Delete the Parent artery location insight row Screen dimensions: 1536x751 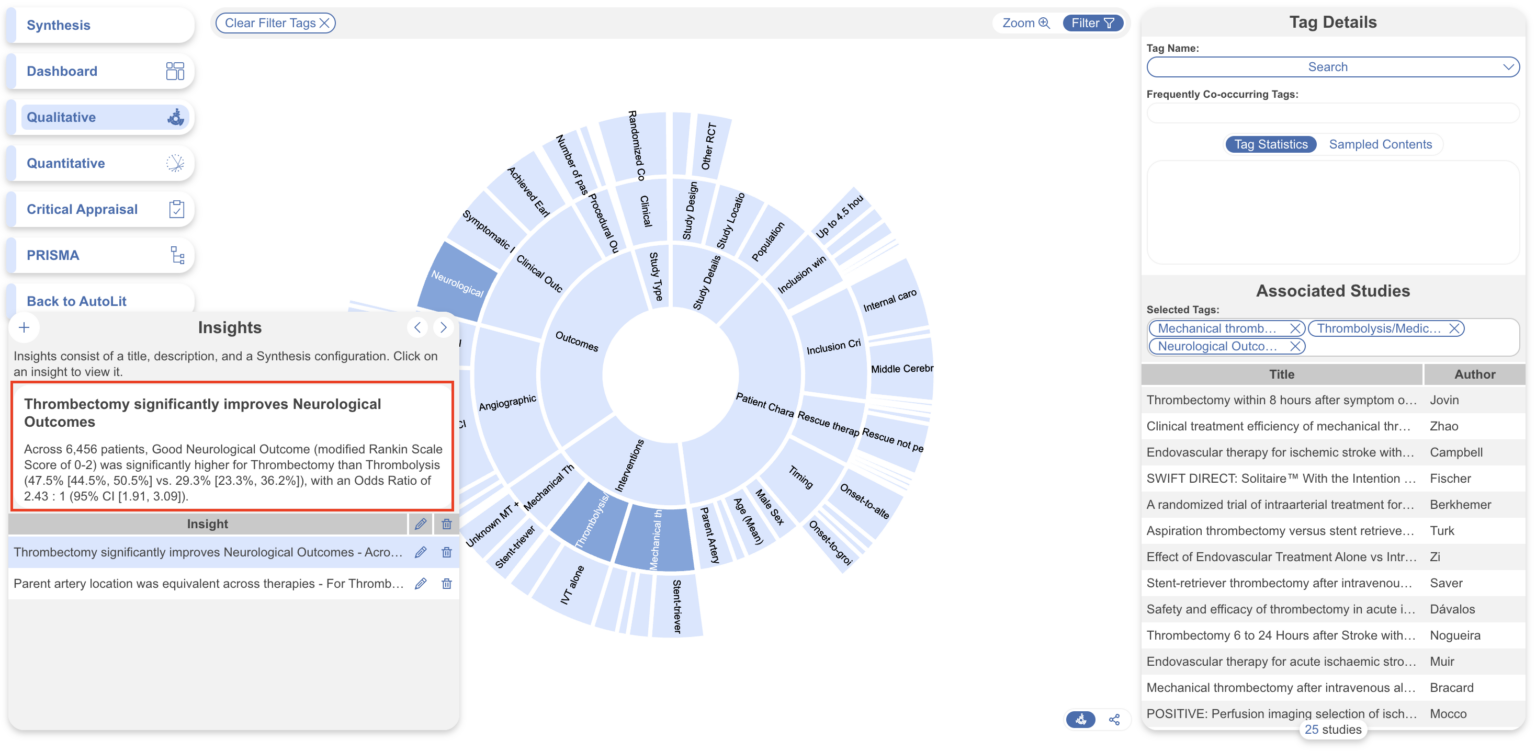tap(447, 583)
